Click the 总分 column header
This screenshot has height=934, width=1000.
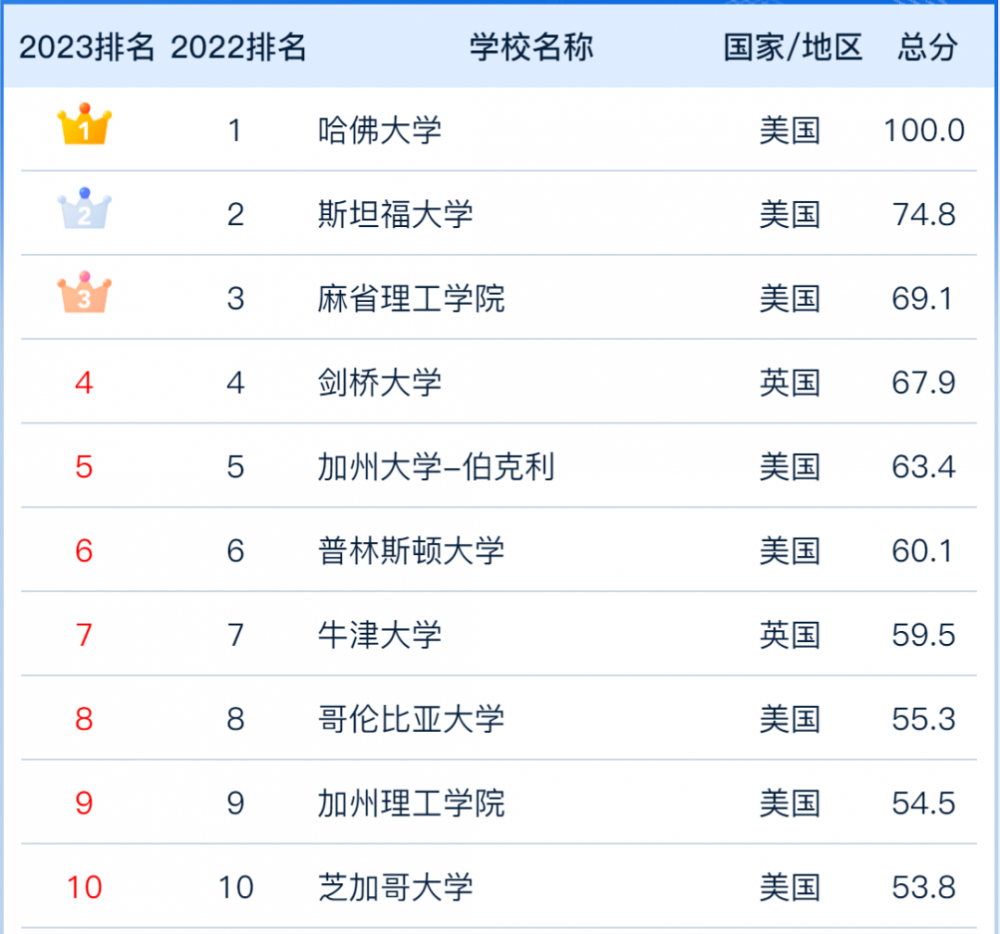pyautogui.click(x=927, y=47)
